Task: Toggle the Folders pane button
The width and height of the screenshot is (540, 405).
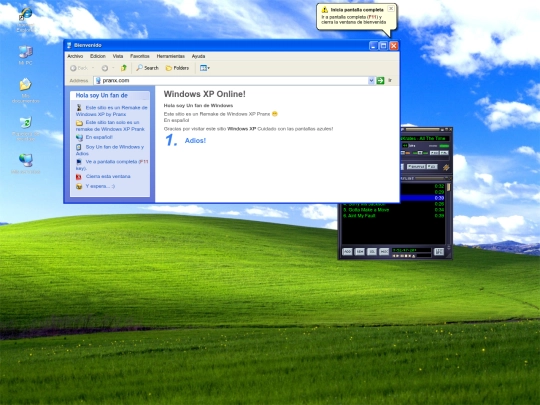Action: click(177, 68)
